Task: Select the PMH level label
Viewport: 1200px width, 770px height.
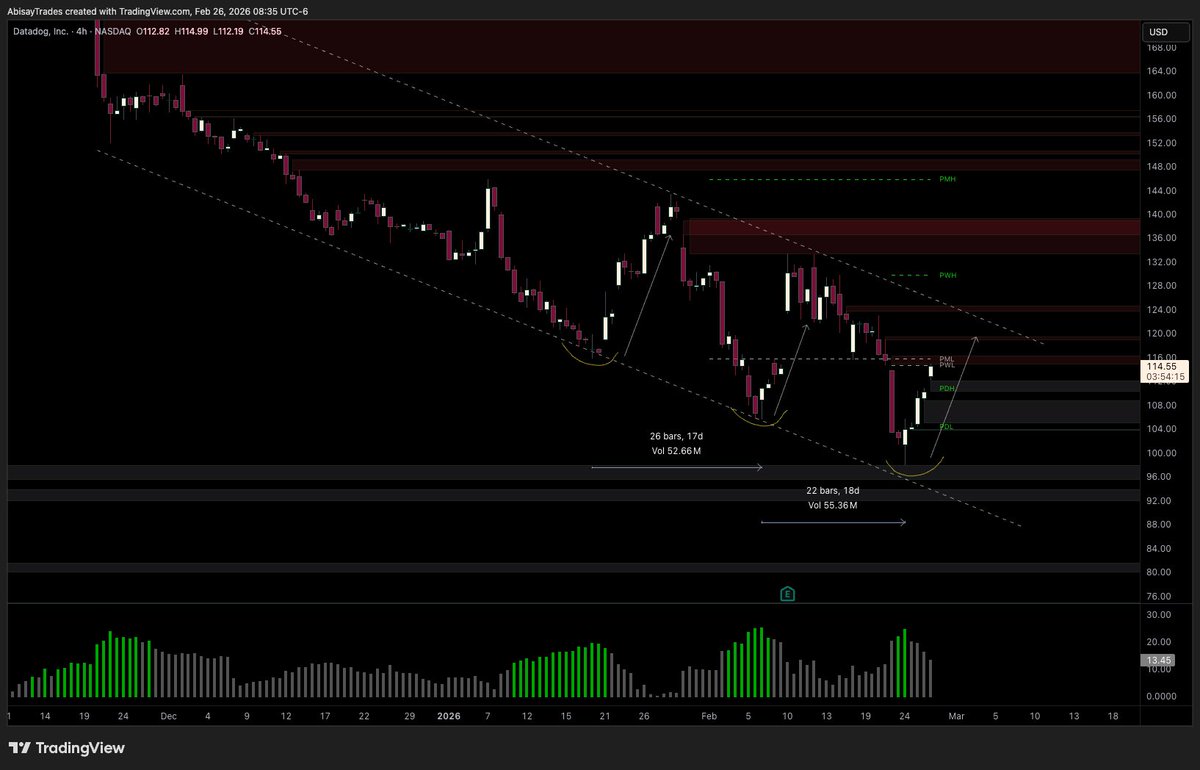Action: tap(947, 179)
